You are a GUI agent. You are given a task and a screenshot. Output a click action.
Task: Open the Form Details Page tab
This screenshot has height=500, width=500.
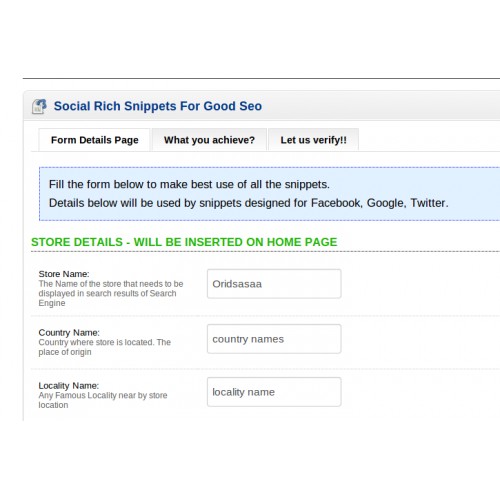tap(94, 140)
